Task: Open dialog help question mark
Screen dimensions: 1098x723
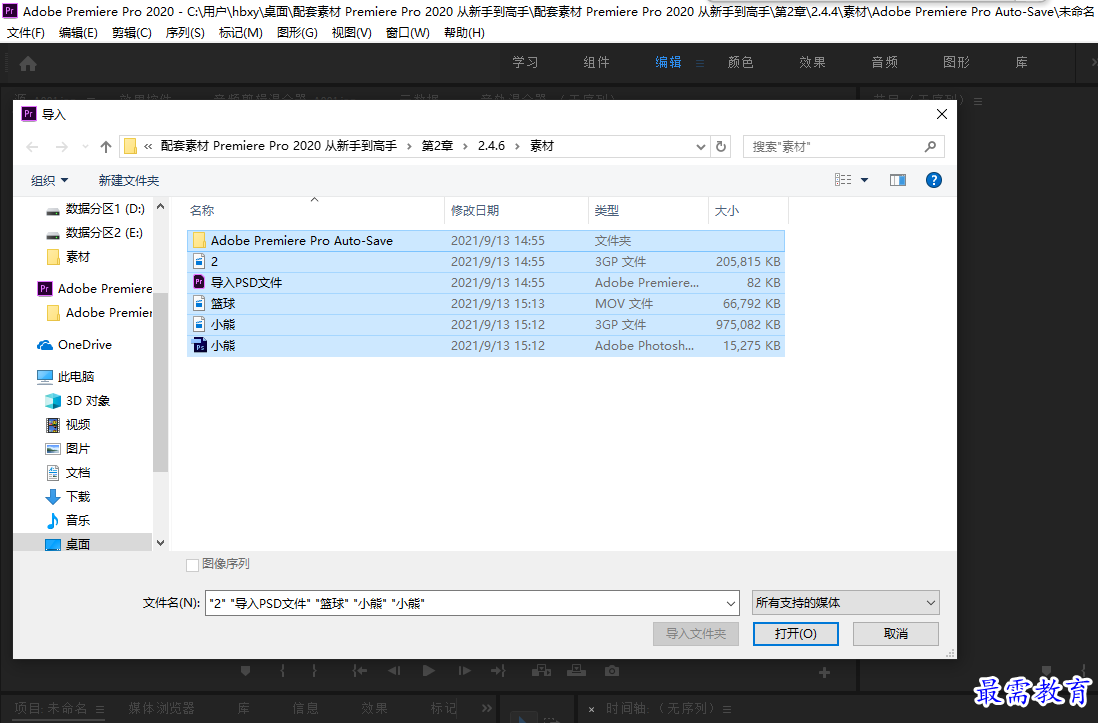Action: [933, 180]
